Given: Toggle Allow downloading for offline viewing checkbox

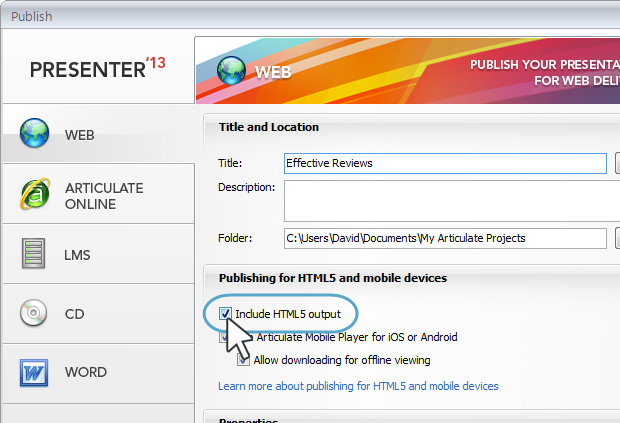Looking at the screenshot, I should (243, 360).
